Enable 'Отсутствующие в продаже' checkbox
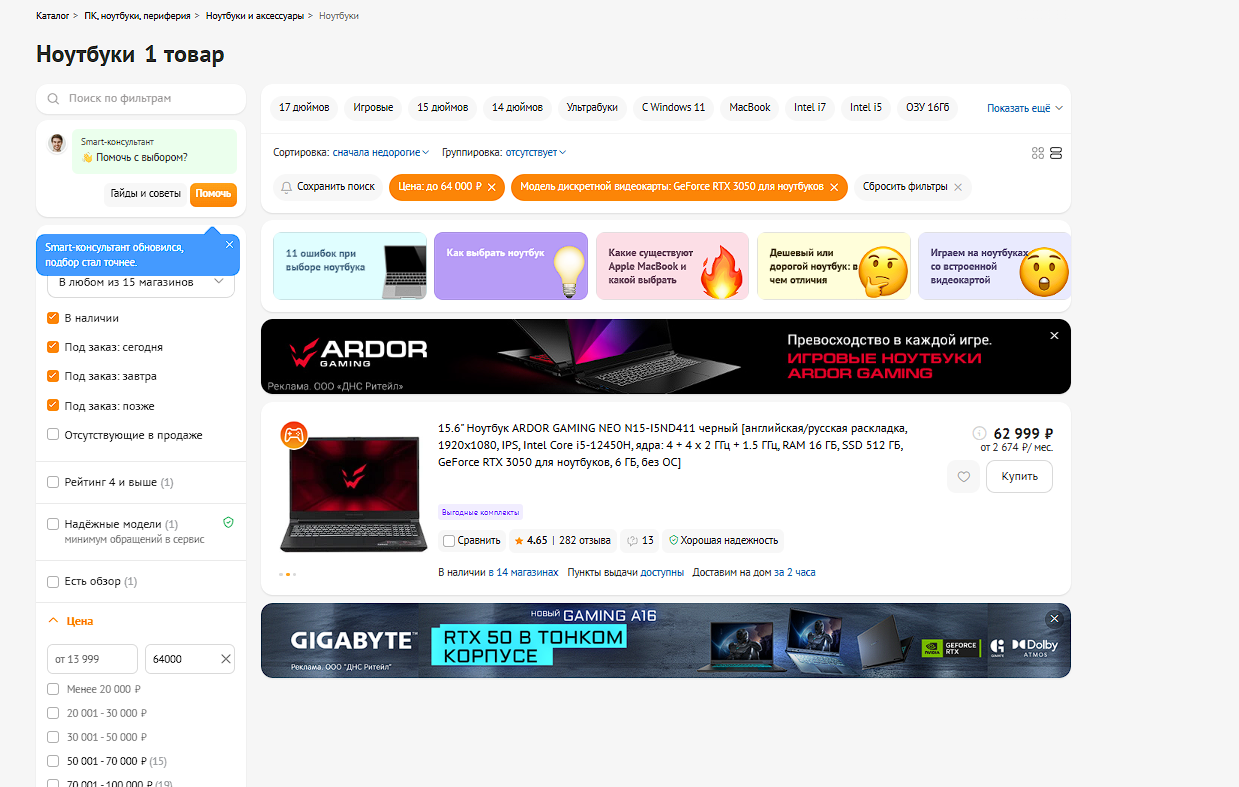Image resolution: width=1239 pixels, height=787 pixels. [53, 435]
